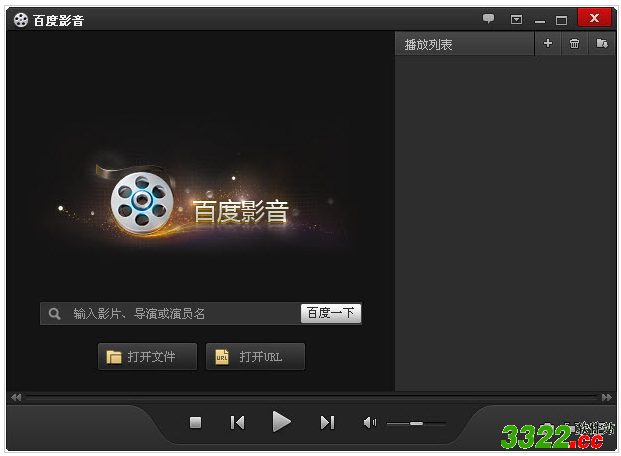The height and width of the screenshot is (456, 621).
Task: Open the feedback speech bubble icon
Action: pos(488,18)
